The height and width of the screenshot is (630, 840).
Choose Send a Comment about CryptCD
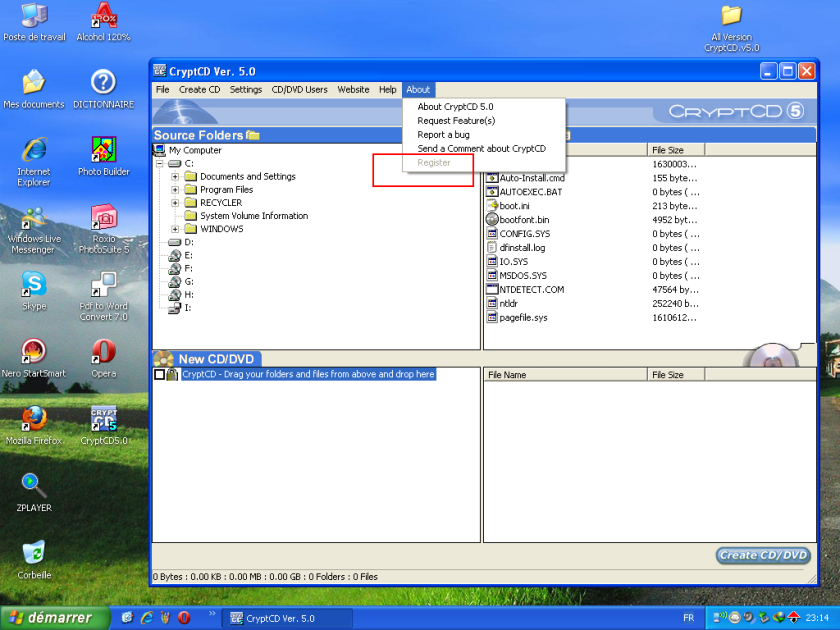484,148
